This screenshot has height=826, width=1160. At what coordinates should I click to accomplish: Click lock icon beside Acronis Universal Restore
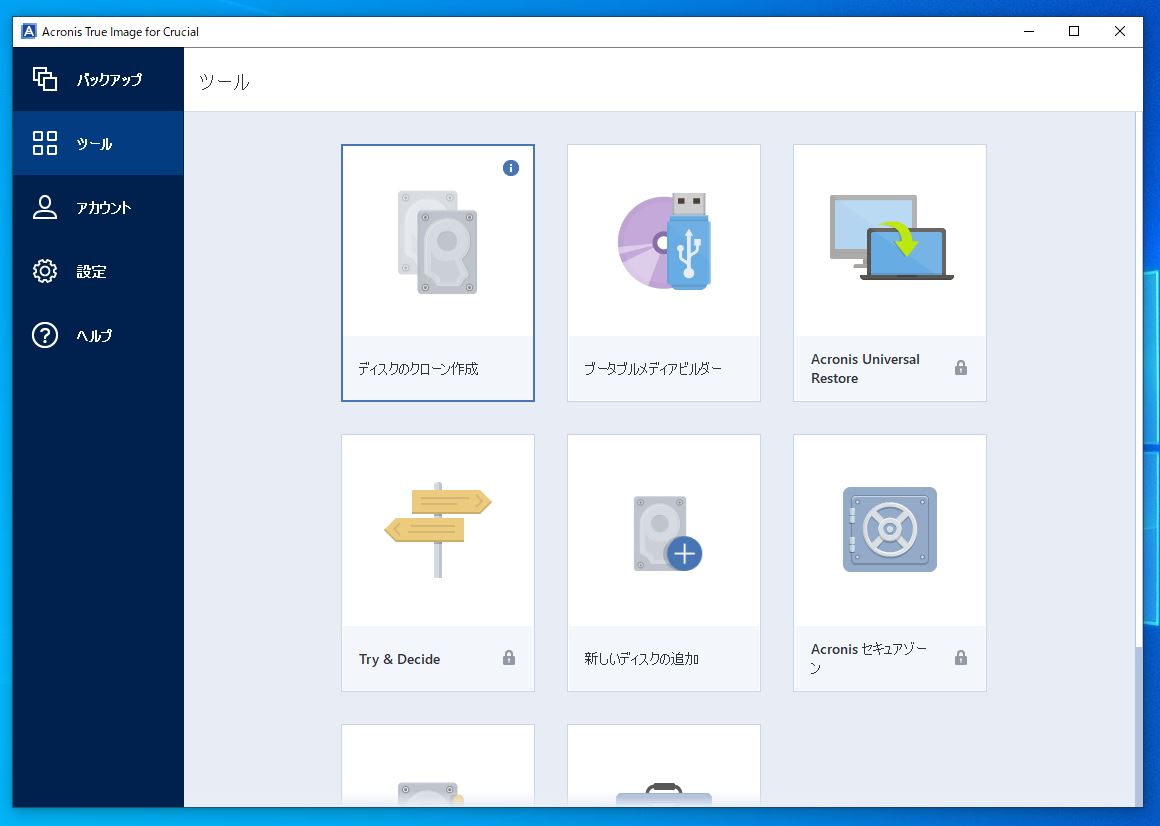coord(960,368)
